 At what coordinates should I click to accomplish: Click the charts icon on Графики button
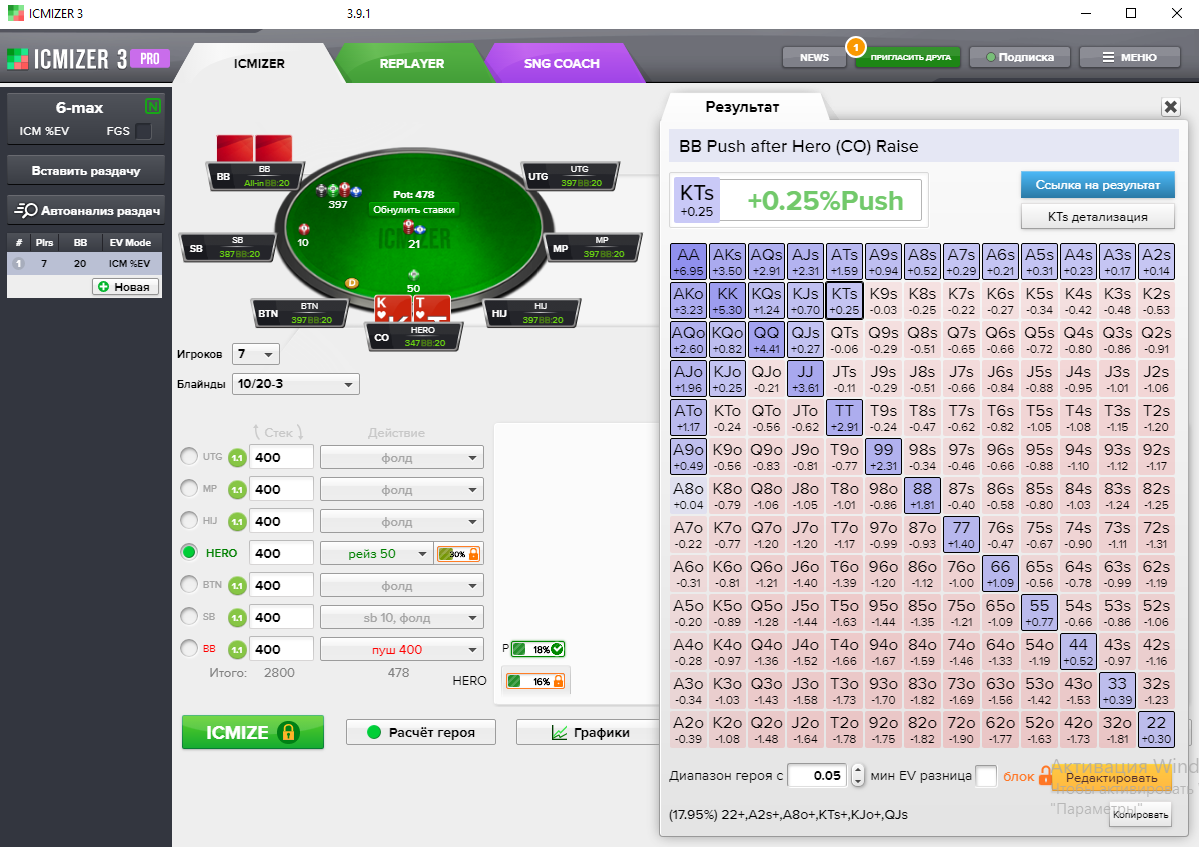(x=560, y=732)
